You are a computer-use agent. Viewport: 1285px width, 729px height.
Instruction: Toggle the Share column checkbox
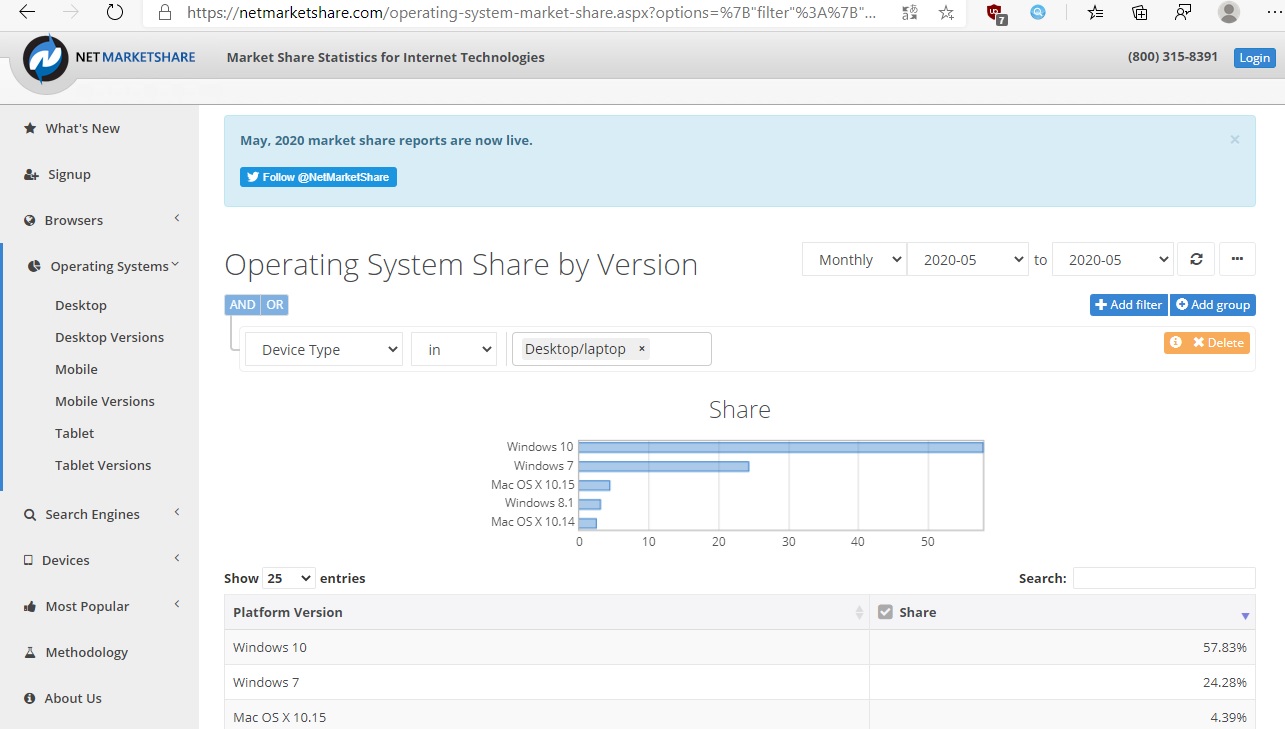tap(885, 612)
